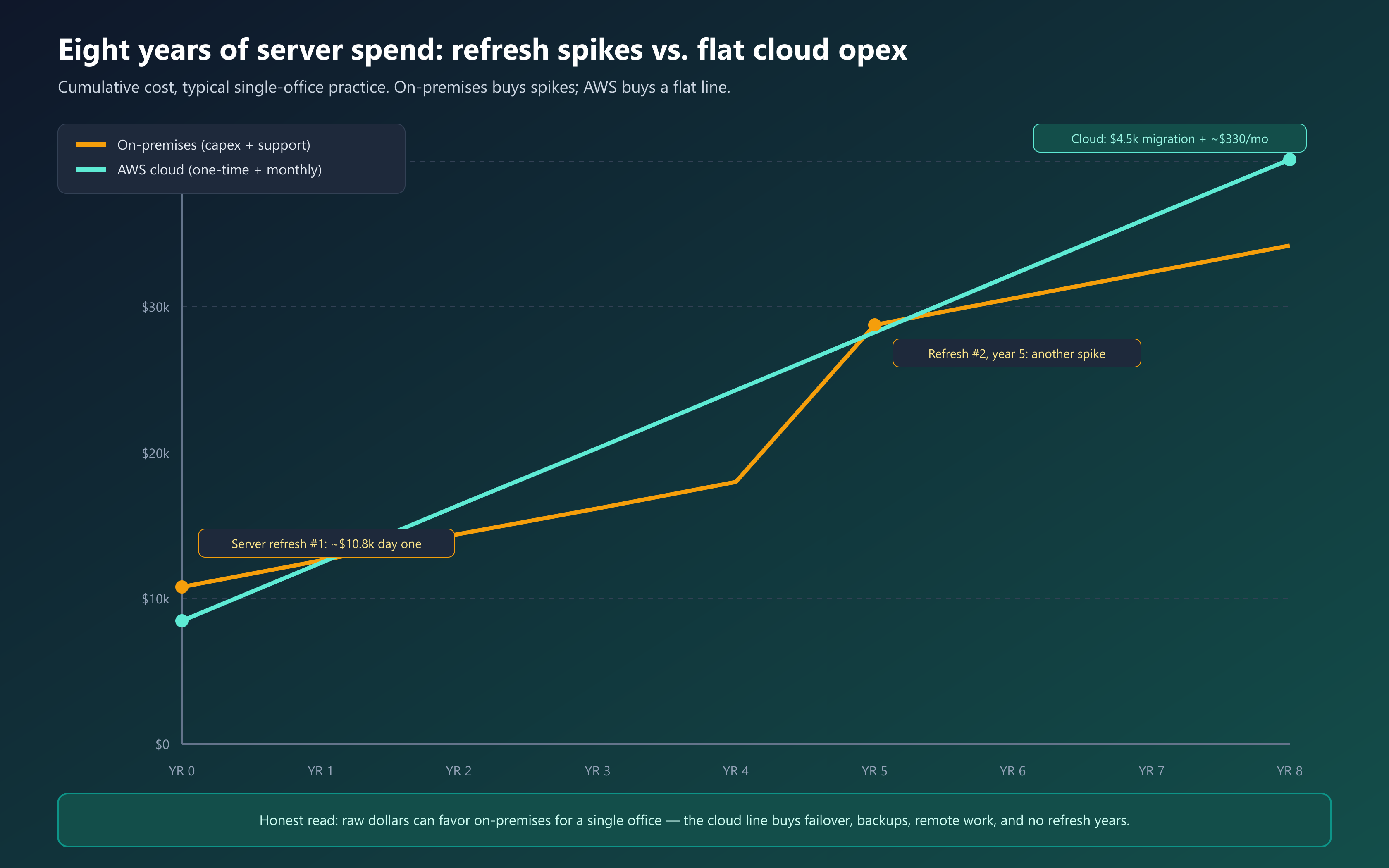Click the 'YR 6' x-axis label
The width and height of the screenshot is (1389, 868).
click(1012, 771)
